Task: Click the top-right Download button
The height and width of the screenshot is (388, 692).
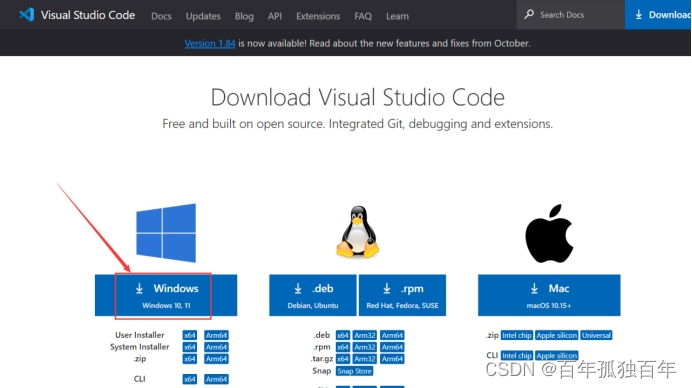Action: (658, 15)
